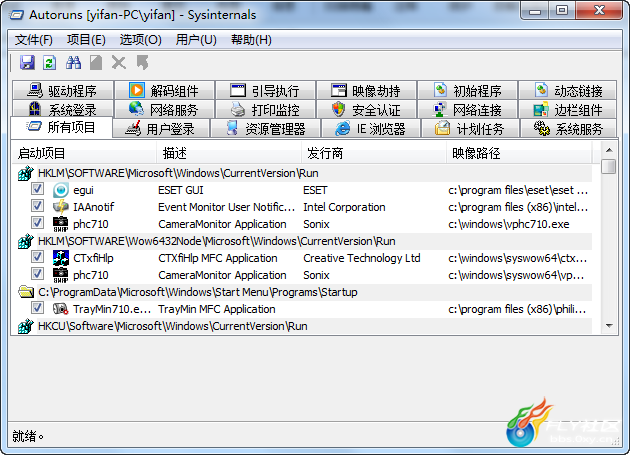Switch to the 安全认证 tab
Image resolution: width=630 pixels, height=455 pixels.
366,109
